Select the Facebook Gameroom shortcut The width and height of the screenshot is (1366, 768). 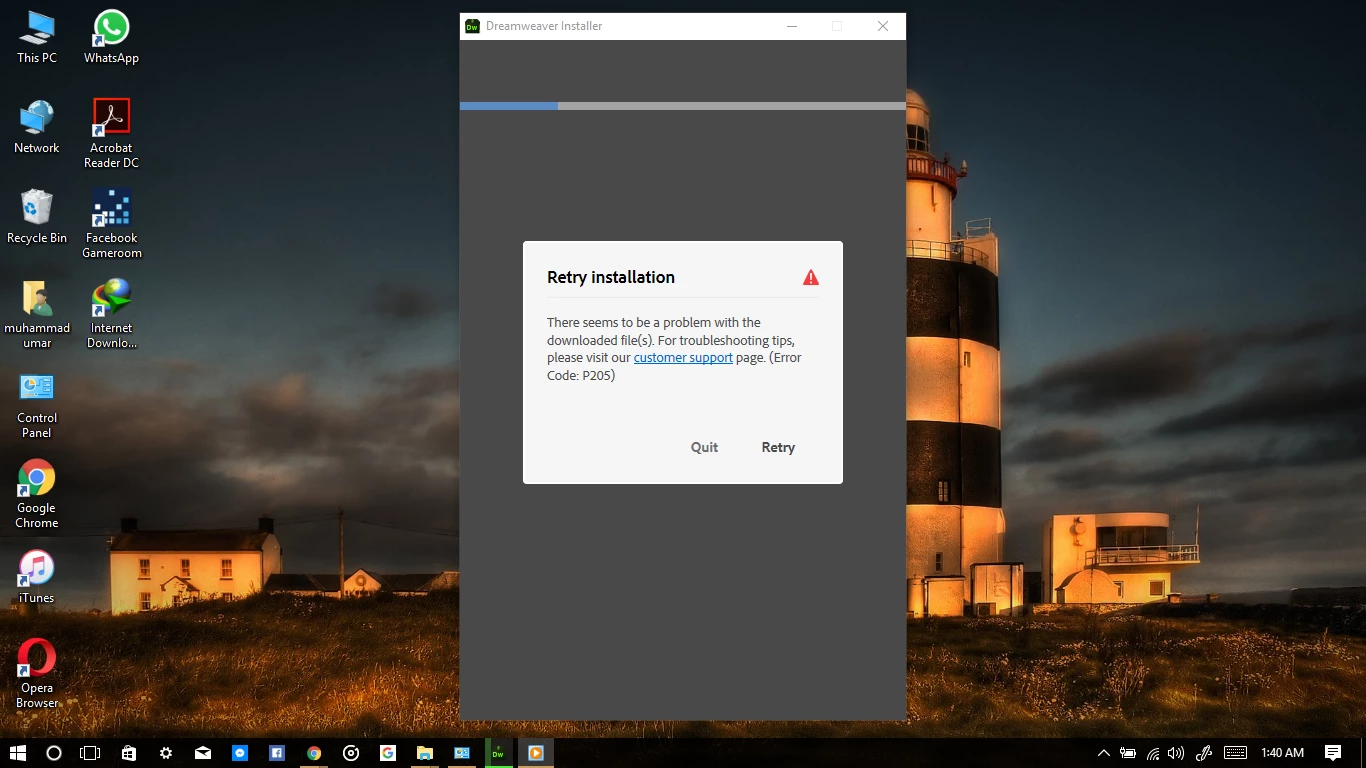[111, 223]
